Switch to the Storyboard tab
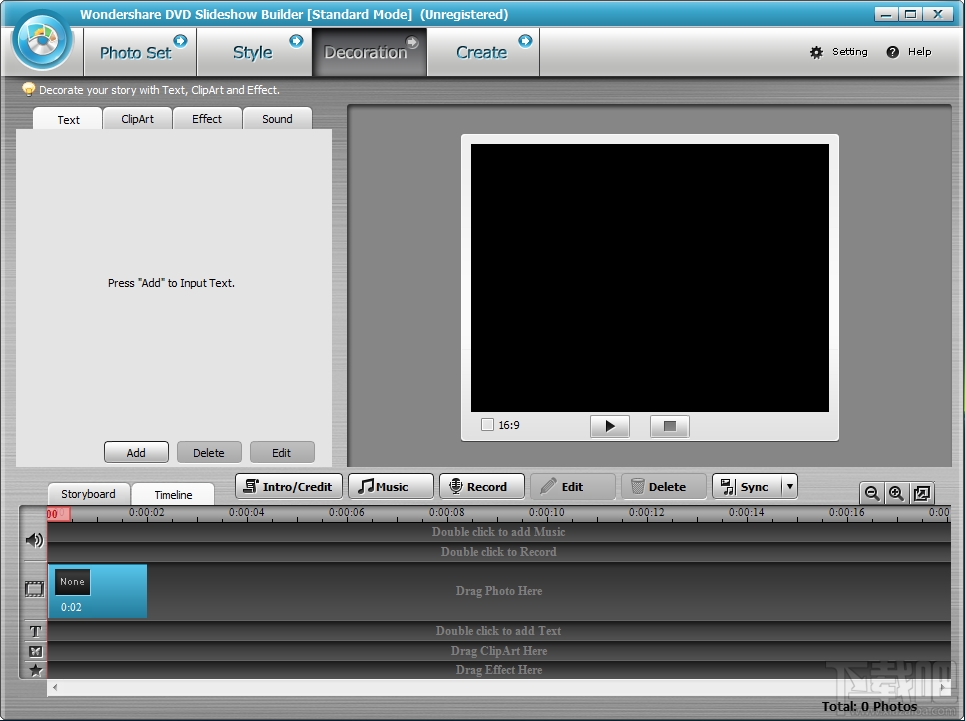This screenshot has height=721, width=965. point(87,494)
